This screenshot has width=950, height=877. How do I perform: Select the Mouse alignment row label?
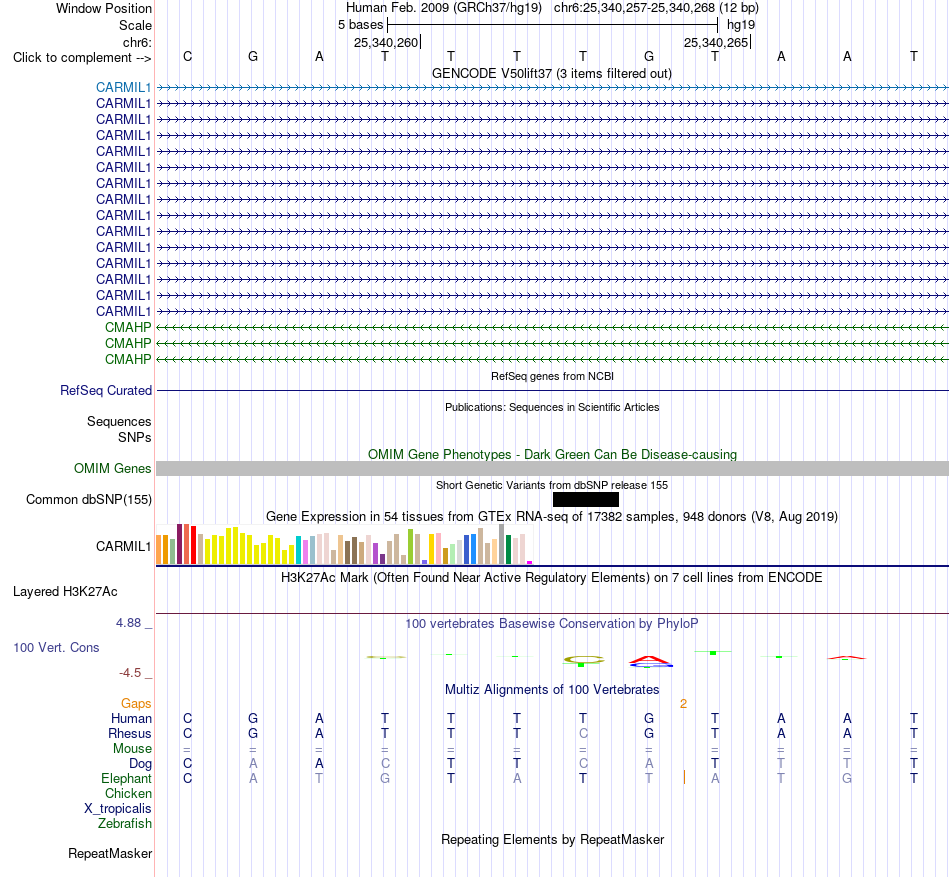[x=132, y=748]
